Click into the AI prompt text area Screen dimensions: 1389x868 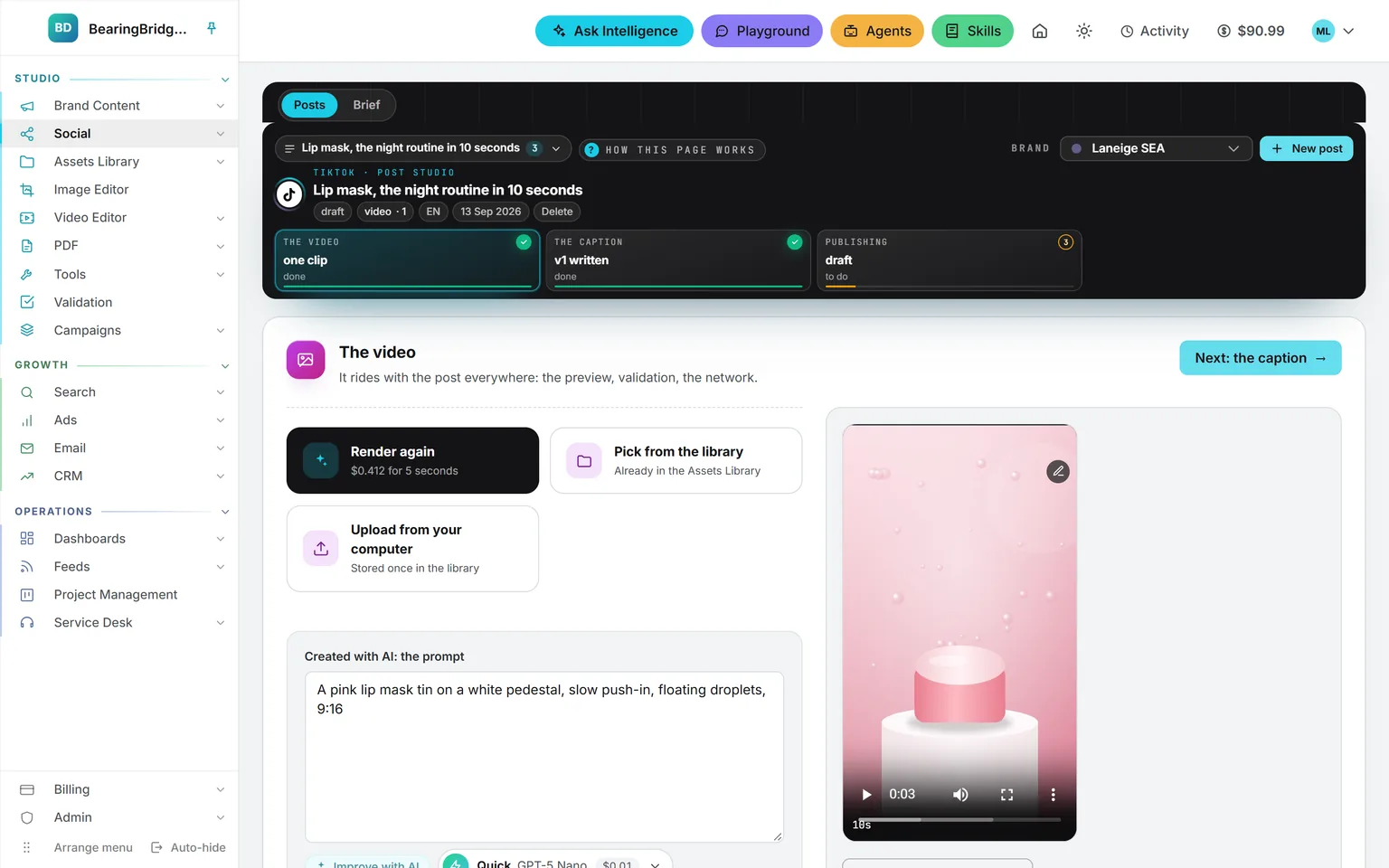544,757
